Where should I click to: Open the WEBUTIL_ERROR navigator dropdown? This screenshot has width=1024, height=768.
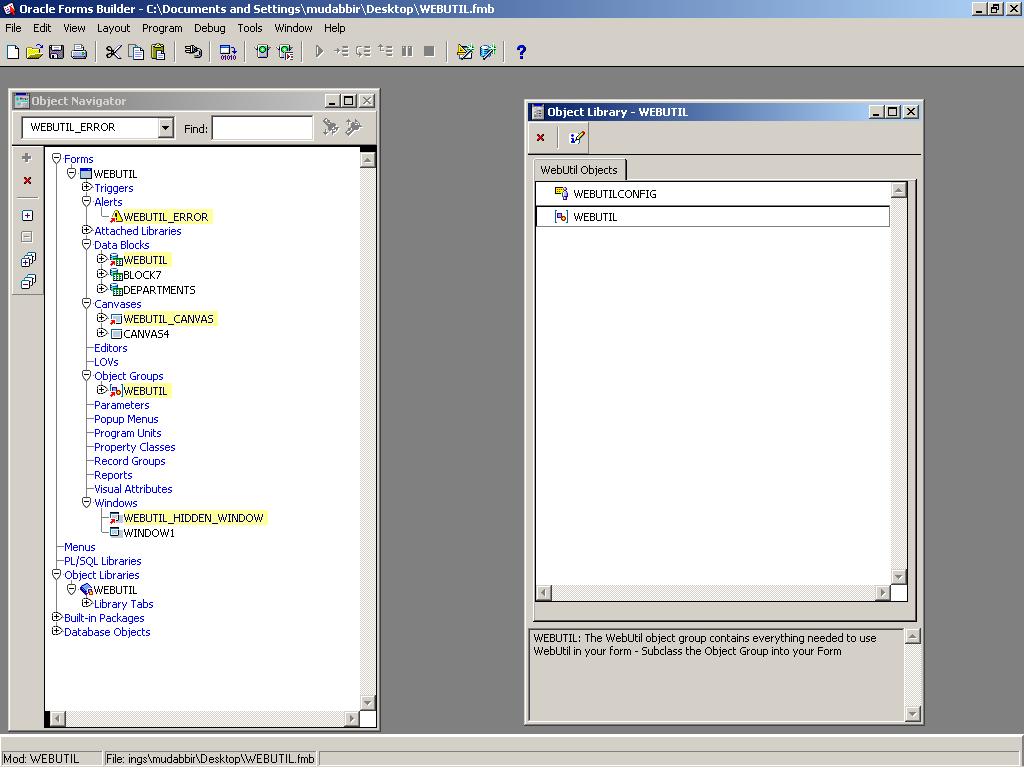point(165,127)
